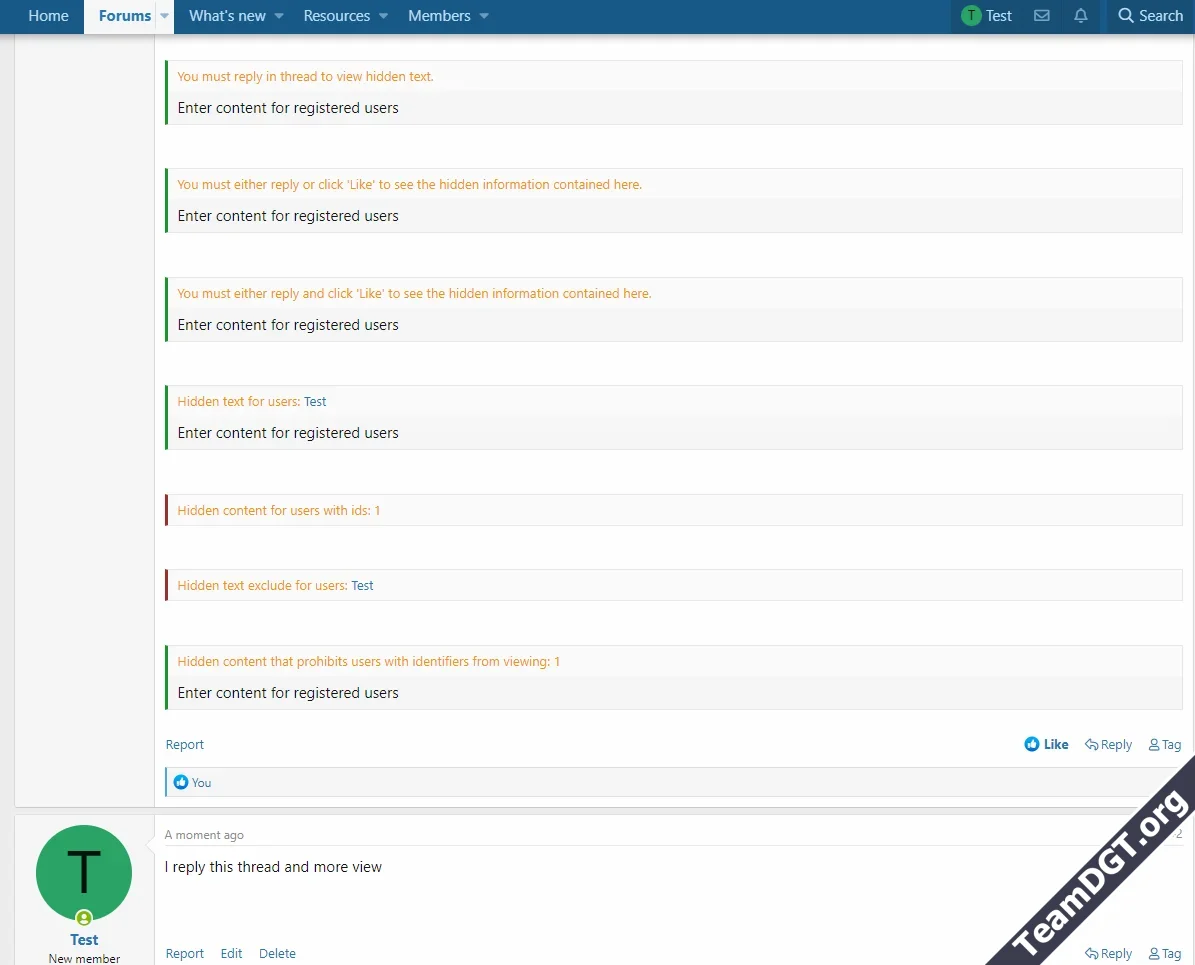Click the green T account avatar in navbar
Viewport: 1195px width, 965px height.
970,16
